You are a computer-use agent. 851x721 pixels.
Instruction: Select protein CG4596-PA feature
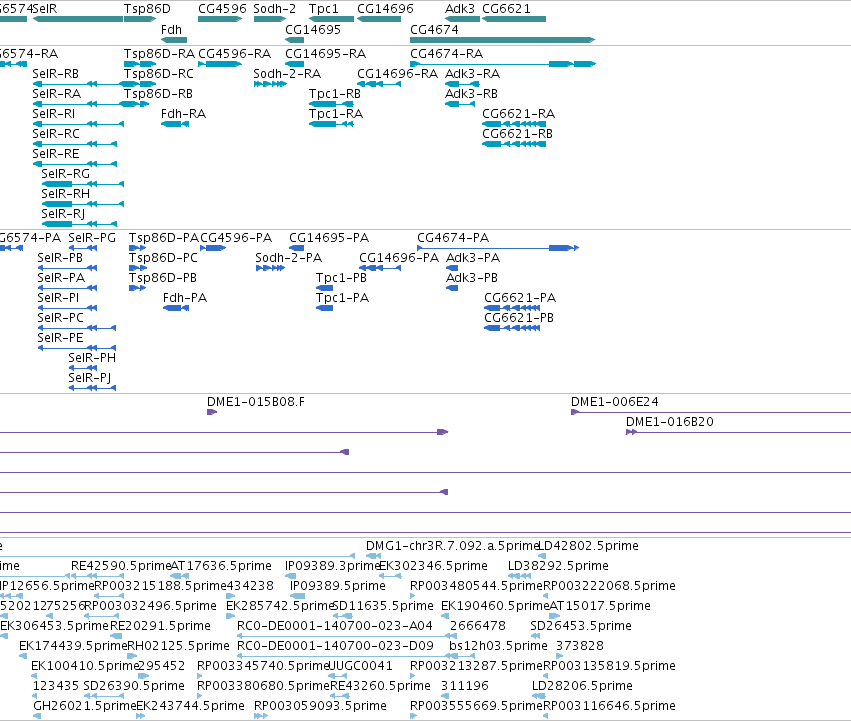213,248
